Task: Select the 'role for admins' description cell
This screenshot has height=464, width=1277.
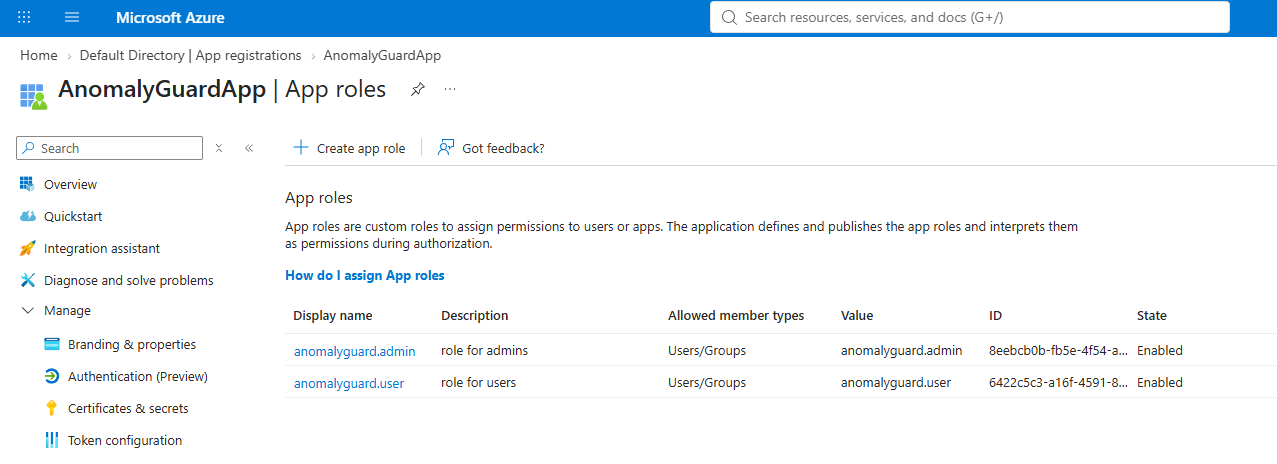Action: (484, 350)
